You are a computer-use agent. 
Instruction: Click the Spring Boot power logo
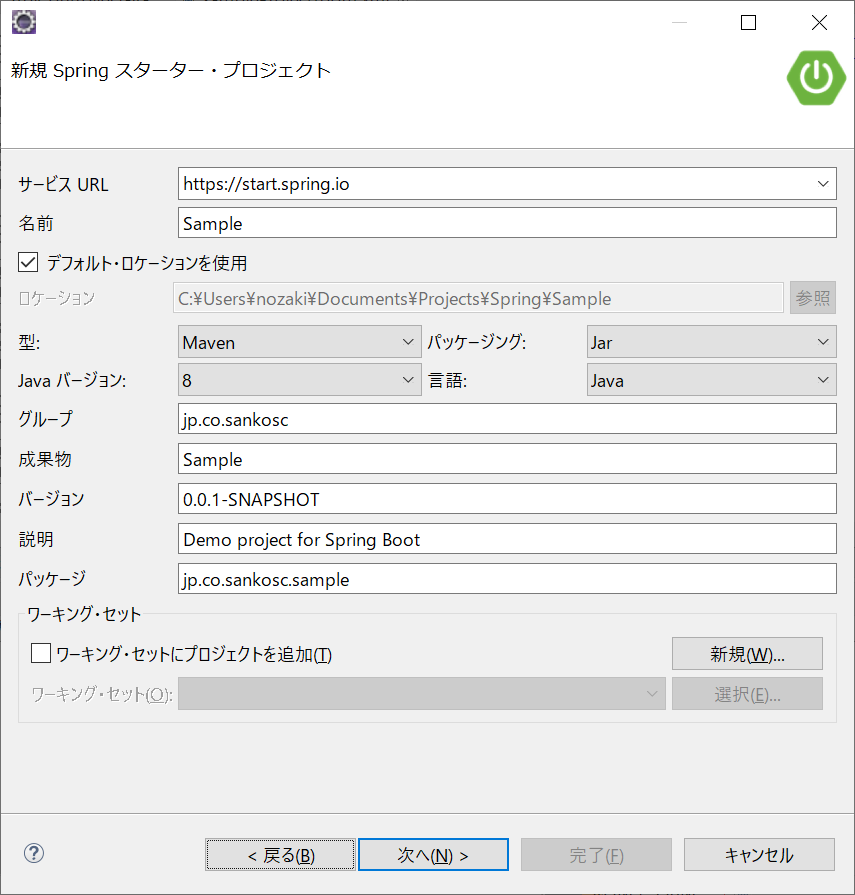[816, 78]
